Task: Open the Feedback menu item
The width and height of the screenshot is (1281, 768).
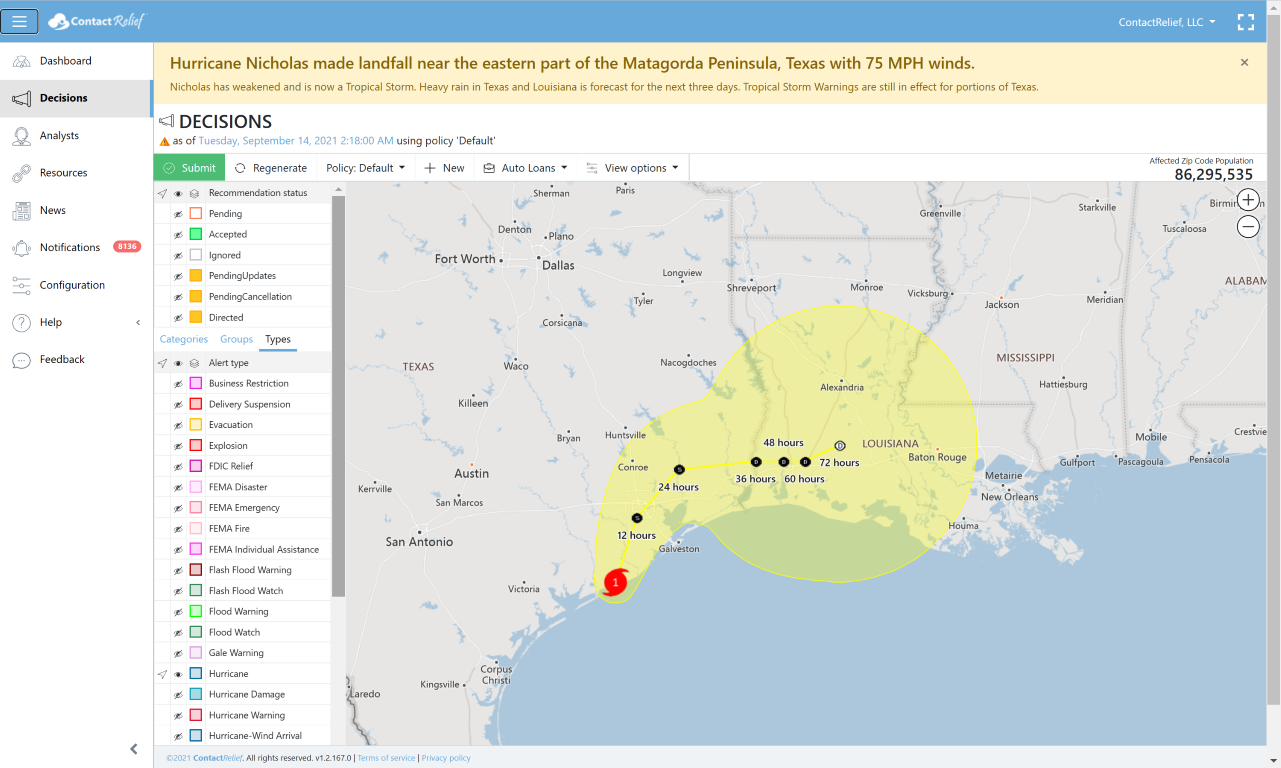Action: pos(76,359)
